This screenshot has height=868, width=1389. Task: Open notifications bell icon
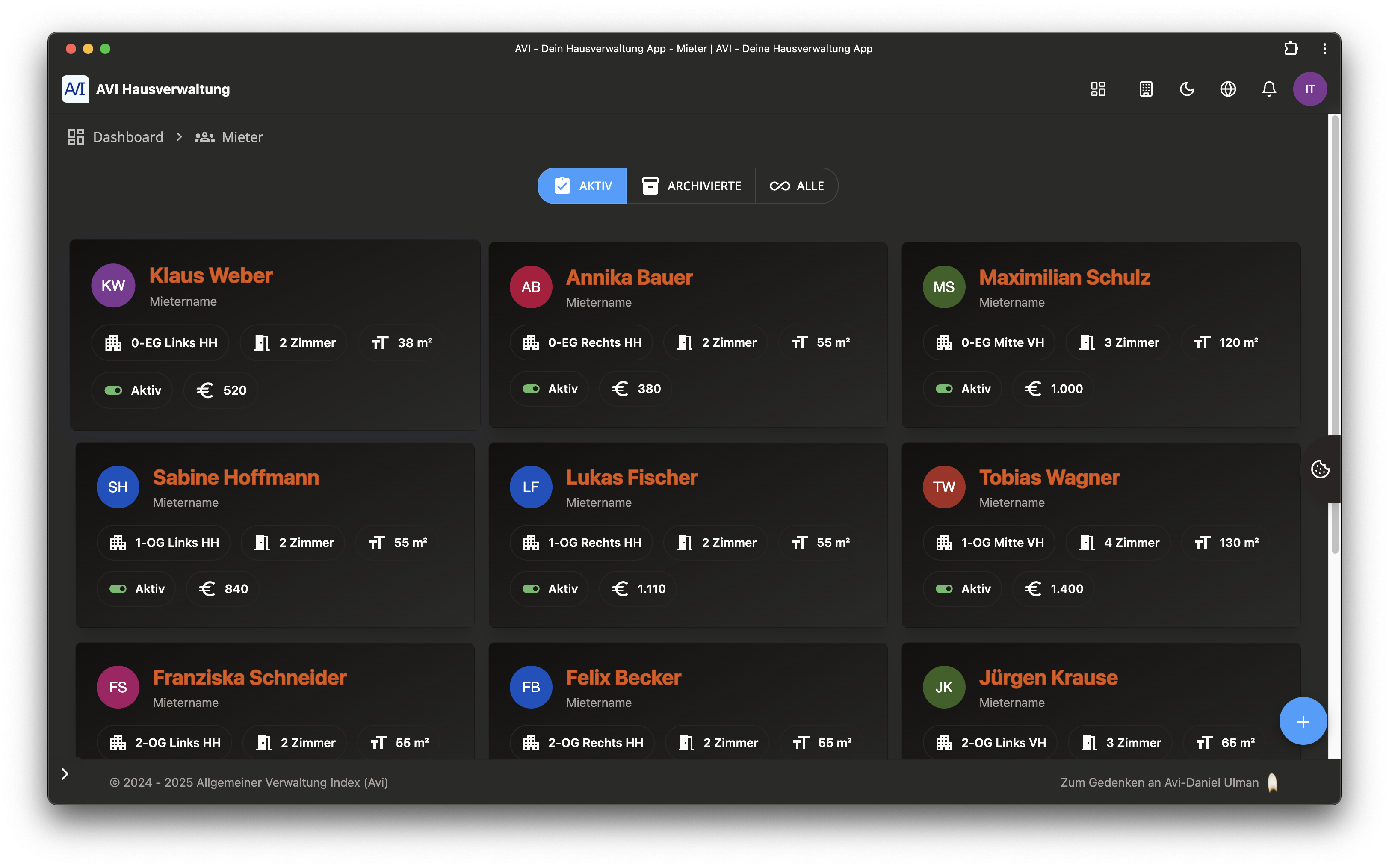(1268, 89)
